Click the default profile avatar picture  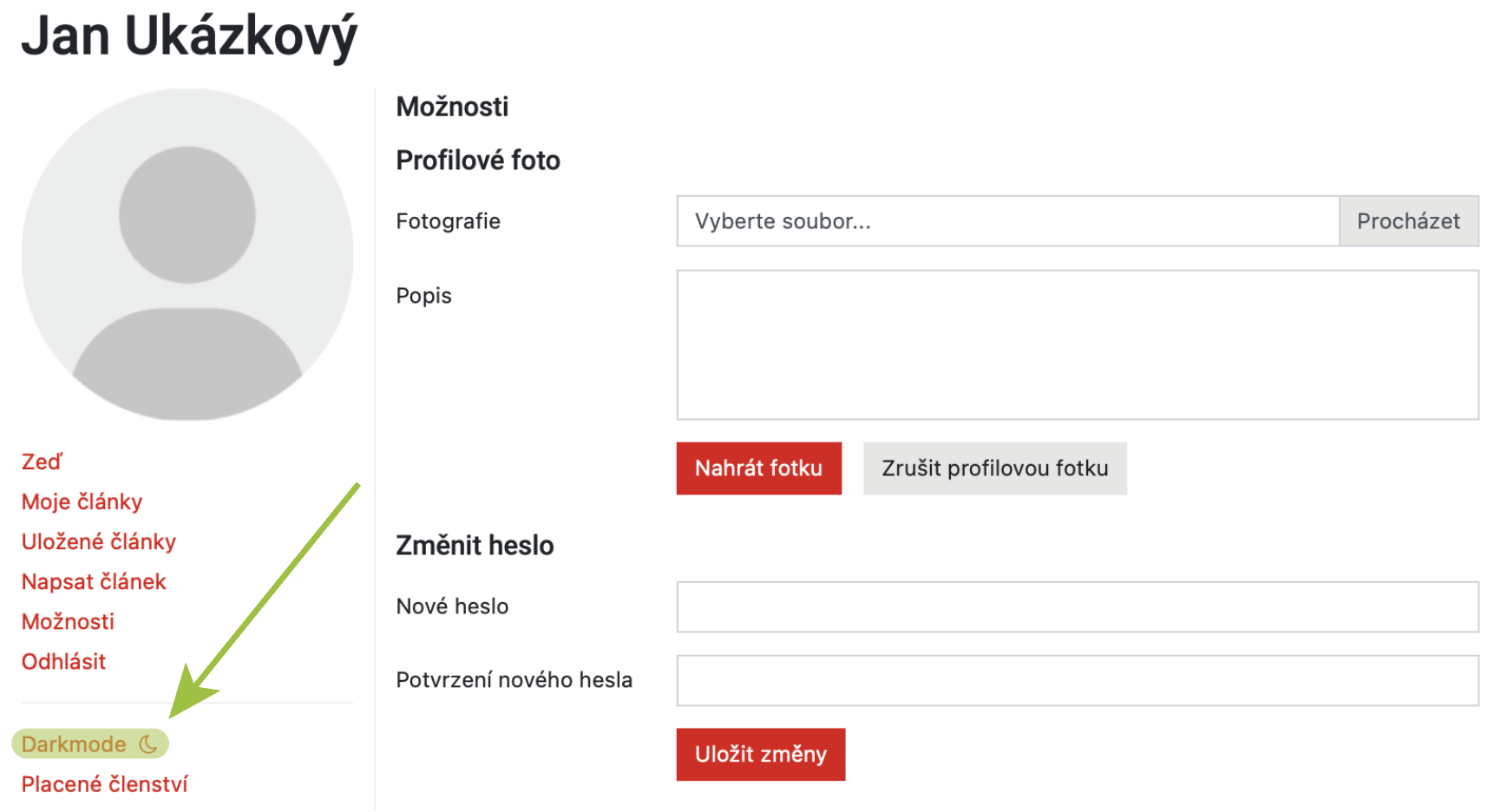click(x=187, y=254)
